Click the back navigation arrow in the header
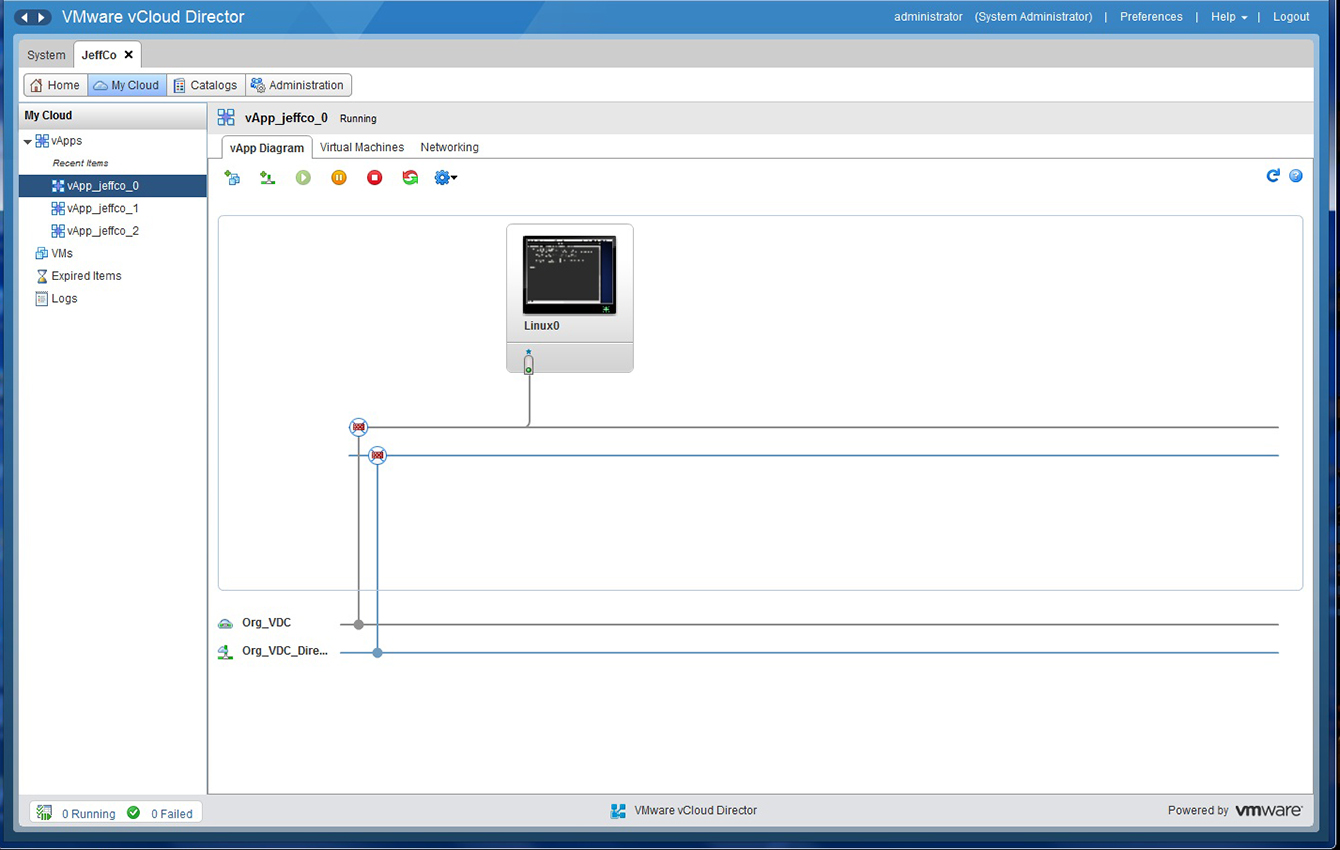Screen dimensions: 1340x850 click(24, 17)
